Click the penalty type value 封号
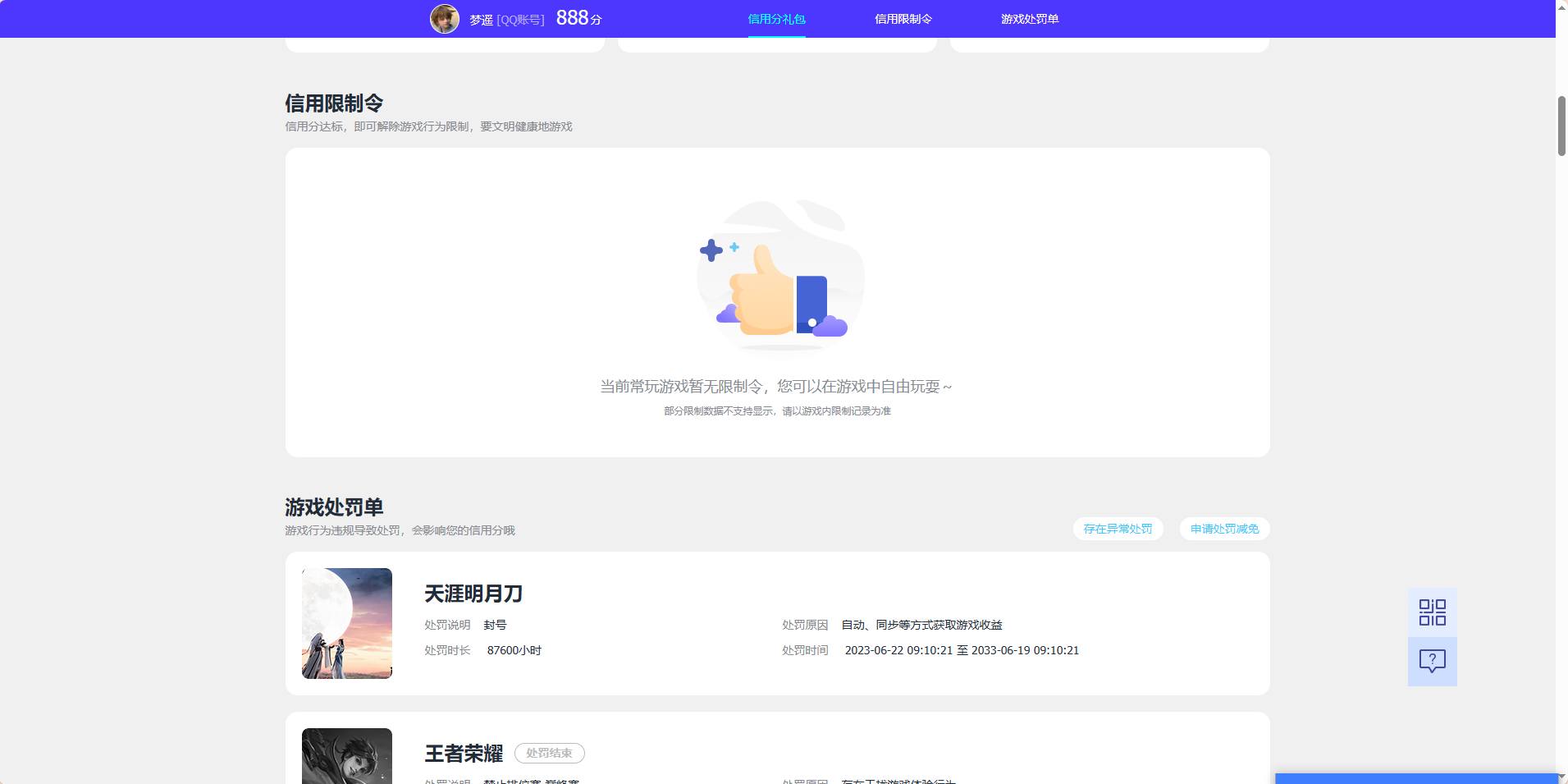Viewport: 1568px width, 784px height. (x=495, y=625)
